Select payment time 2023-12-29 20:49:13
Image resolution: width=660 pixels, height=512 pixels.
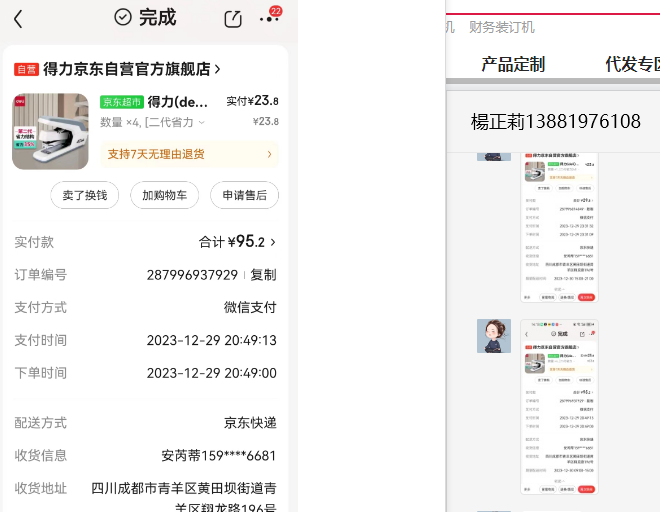[212, 340]
